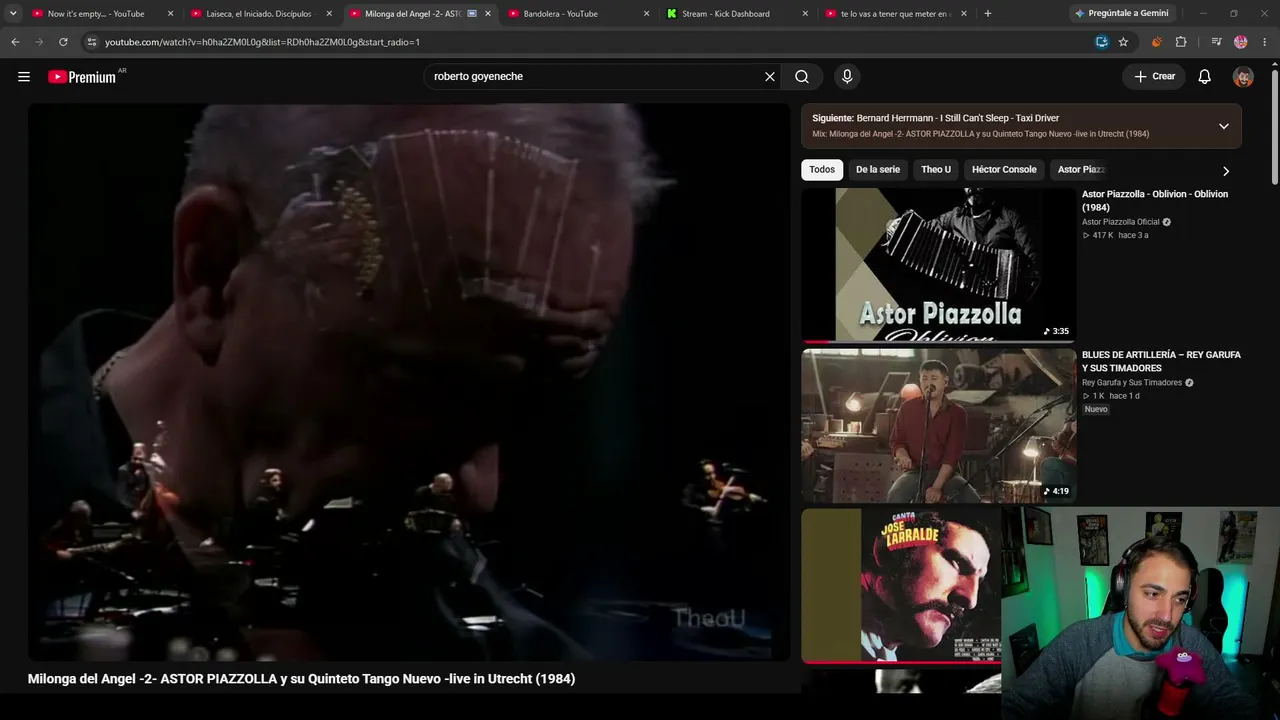The width and height of the screenshot is (1280, 720).
Task: Click the 'Crear' button
Action: pyautogui.click(x=1155, y=77)
